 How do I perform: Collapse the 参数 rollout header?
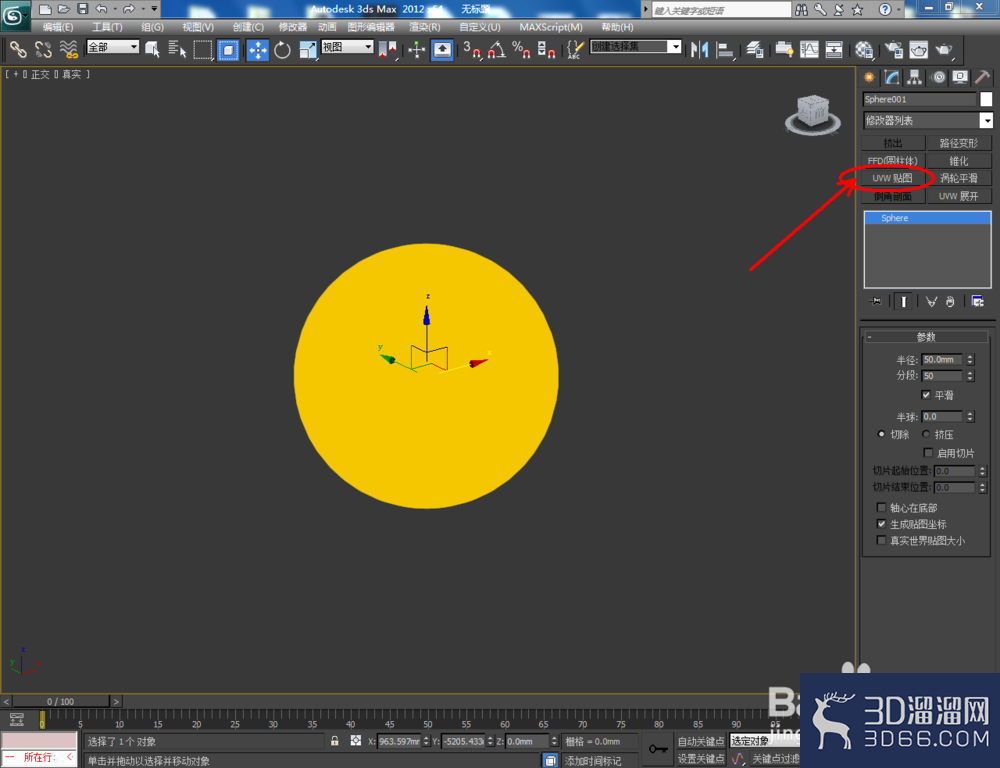click(925, 337)
